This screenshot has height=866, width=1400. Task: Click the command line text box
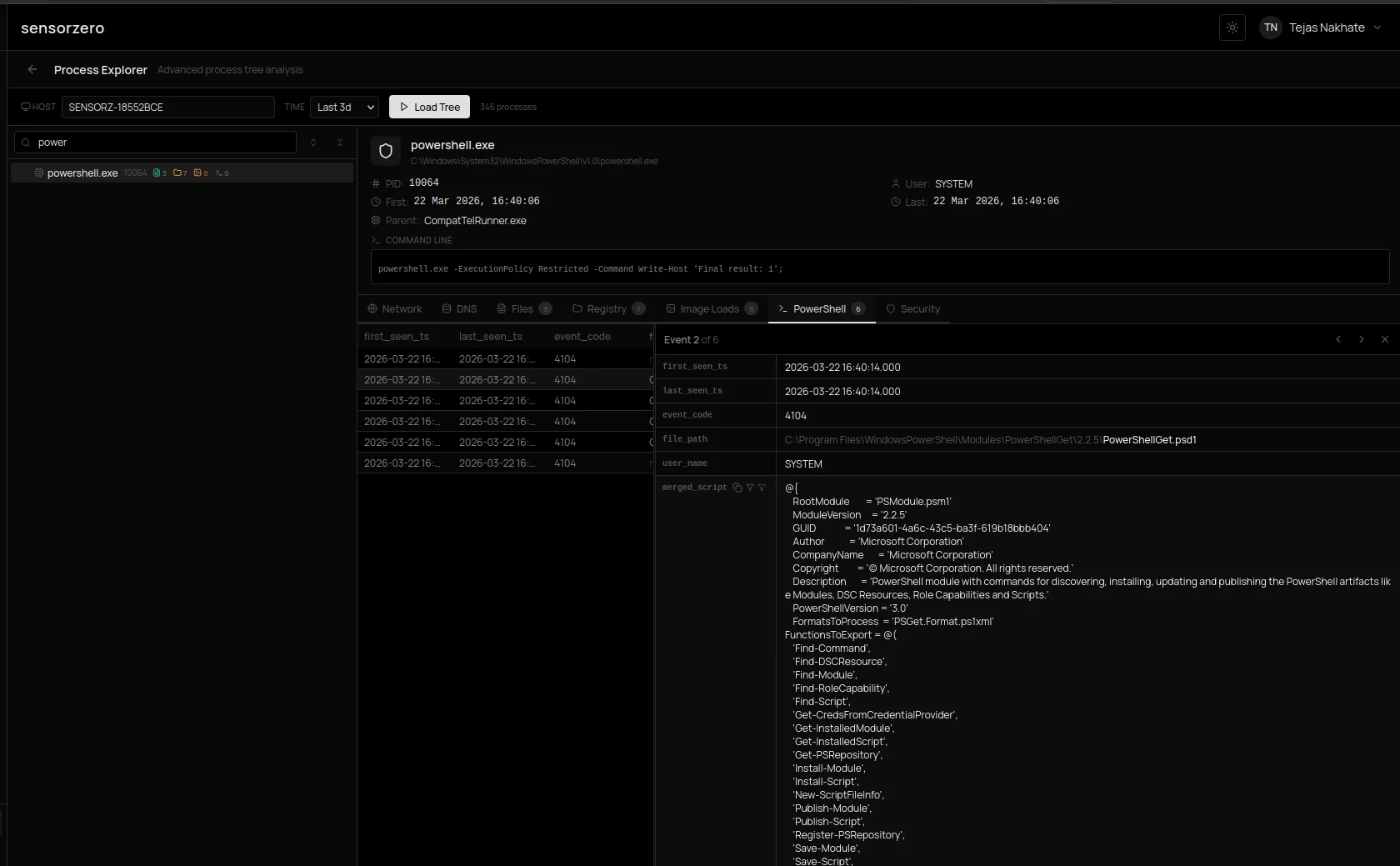(880, 268)
